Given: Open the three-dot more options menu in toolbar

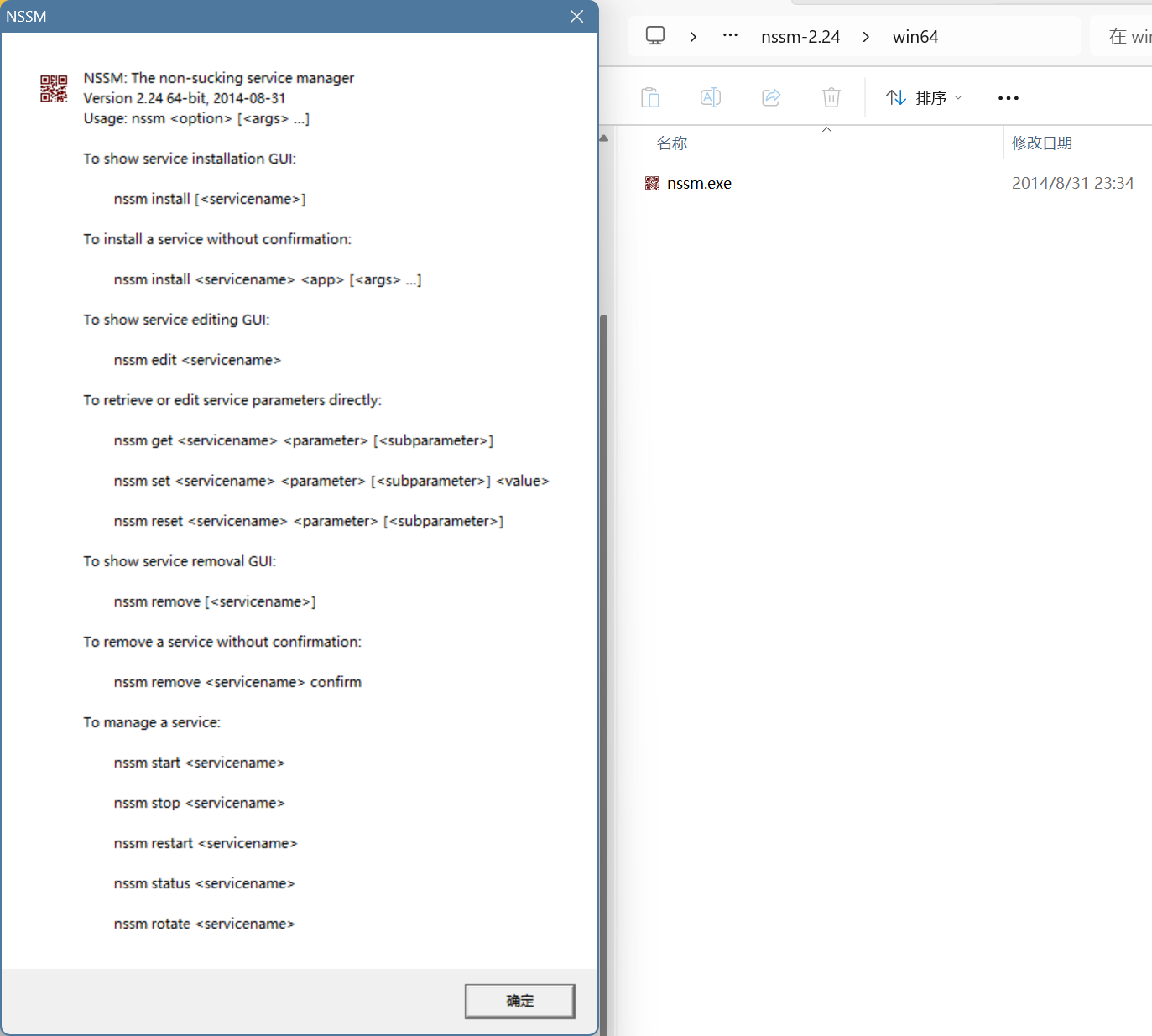Looking at the screenshot, I should (x=1009, y=98).
